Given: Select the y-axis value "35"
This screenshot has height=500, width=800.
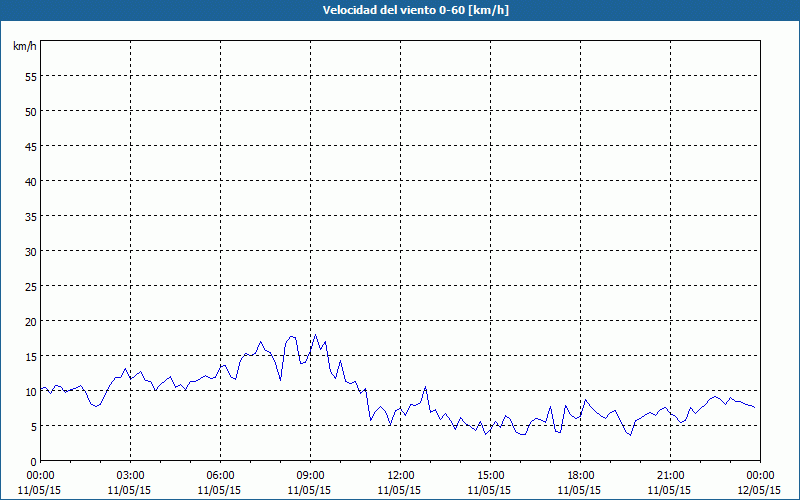Looking at the screenshot, I should tap(31, 217).
